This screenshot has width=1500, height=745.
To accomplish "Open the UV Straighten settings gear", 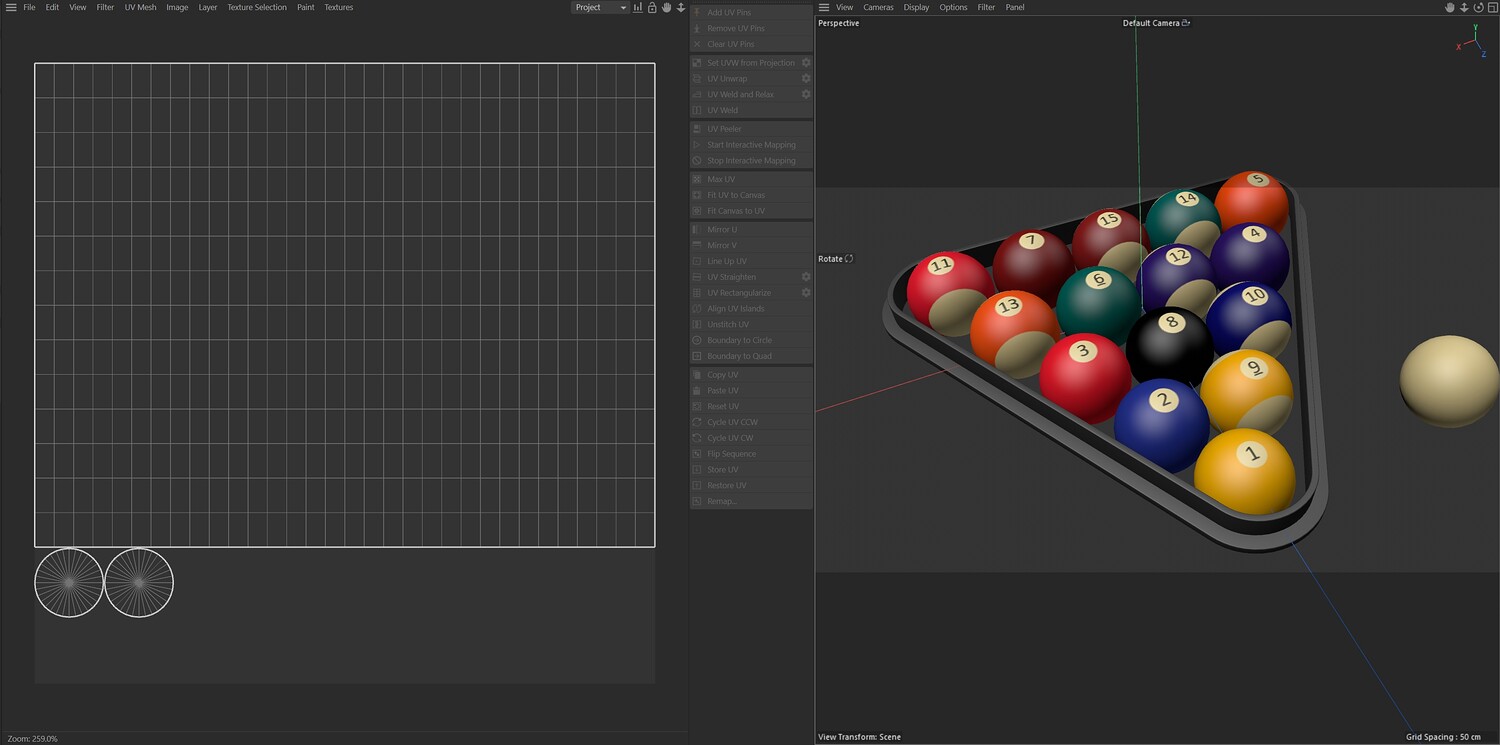I will tap(806, 277).
